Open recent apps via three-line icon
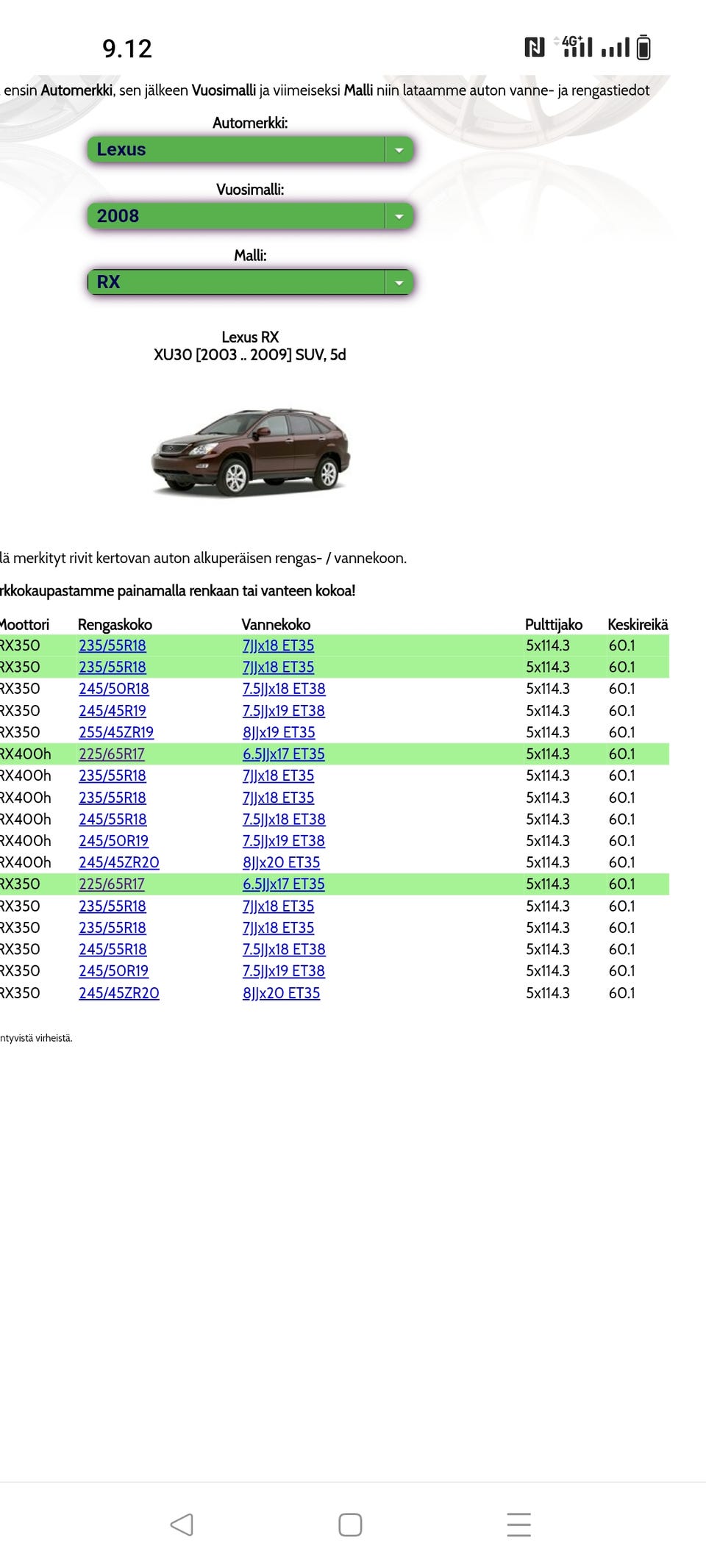 pyautogui.click(x=518, y=1525)
